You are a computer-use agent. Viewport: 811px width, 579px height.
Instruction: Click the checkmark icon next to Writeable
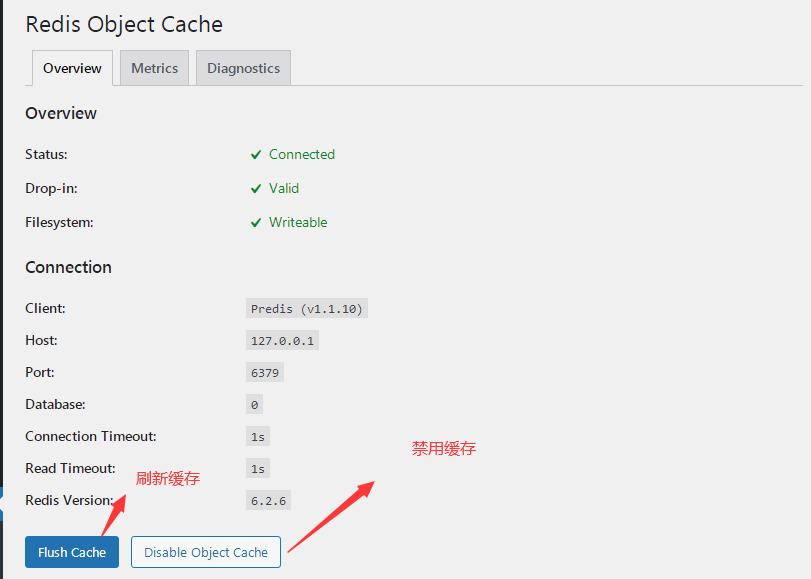256,223
